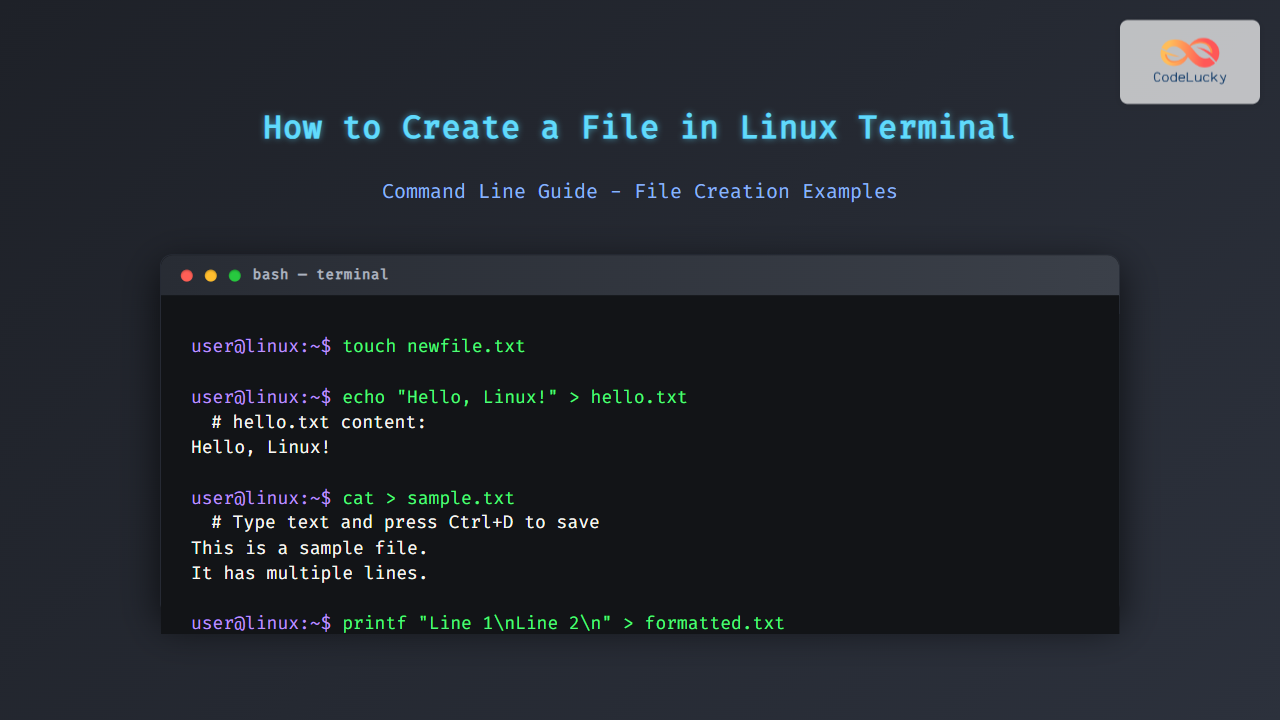Click the "touch newfile.txt" command
1280x720 pixels.
(x=433, y=347)
